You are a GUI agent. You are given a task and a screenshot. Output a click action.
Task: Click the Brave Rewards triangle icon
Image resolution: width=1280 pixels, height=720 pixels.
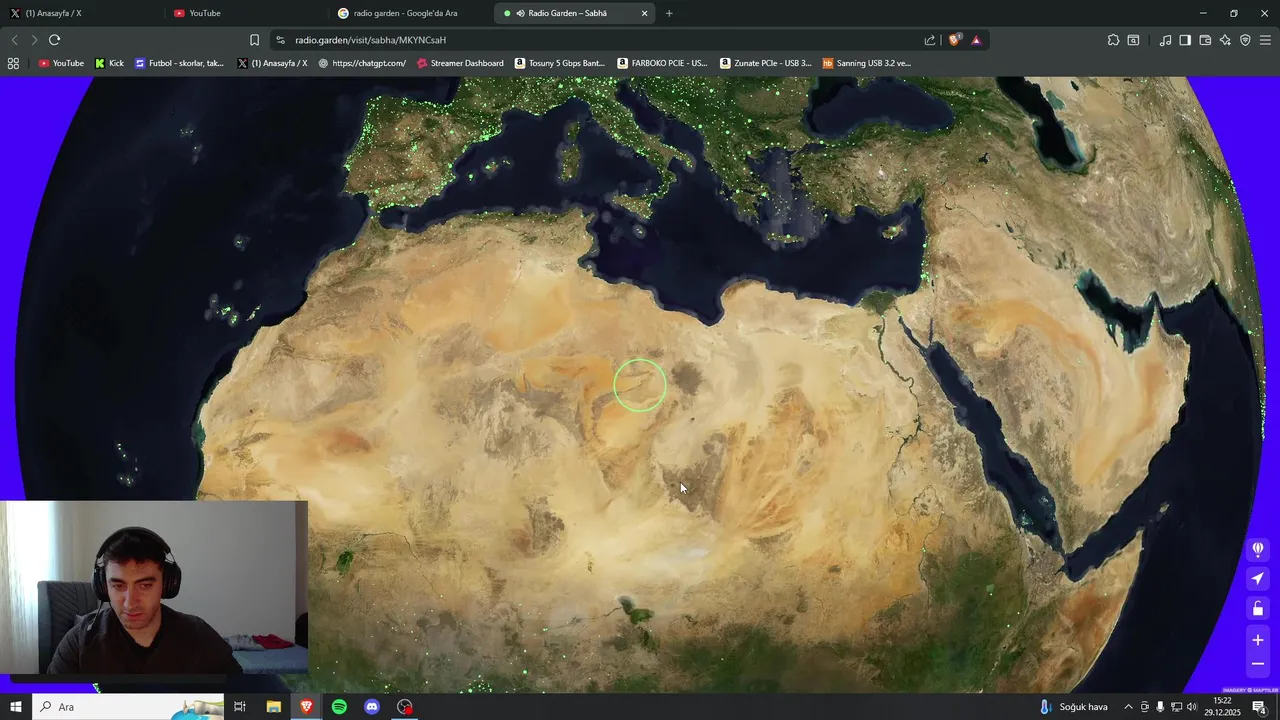point(976,40)
